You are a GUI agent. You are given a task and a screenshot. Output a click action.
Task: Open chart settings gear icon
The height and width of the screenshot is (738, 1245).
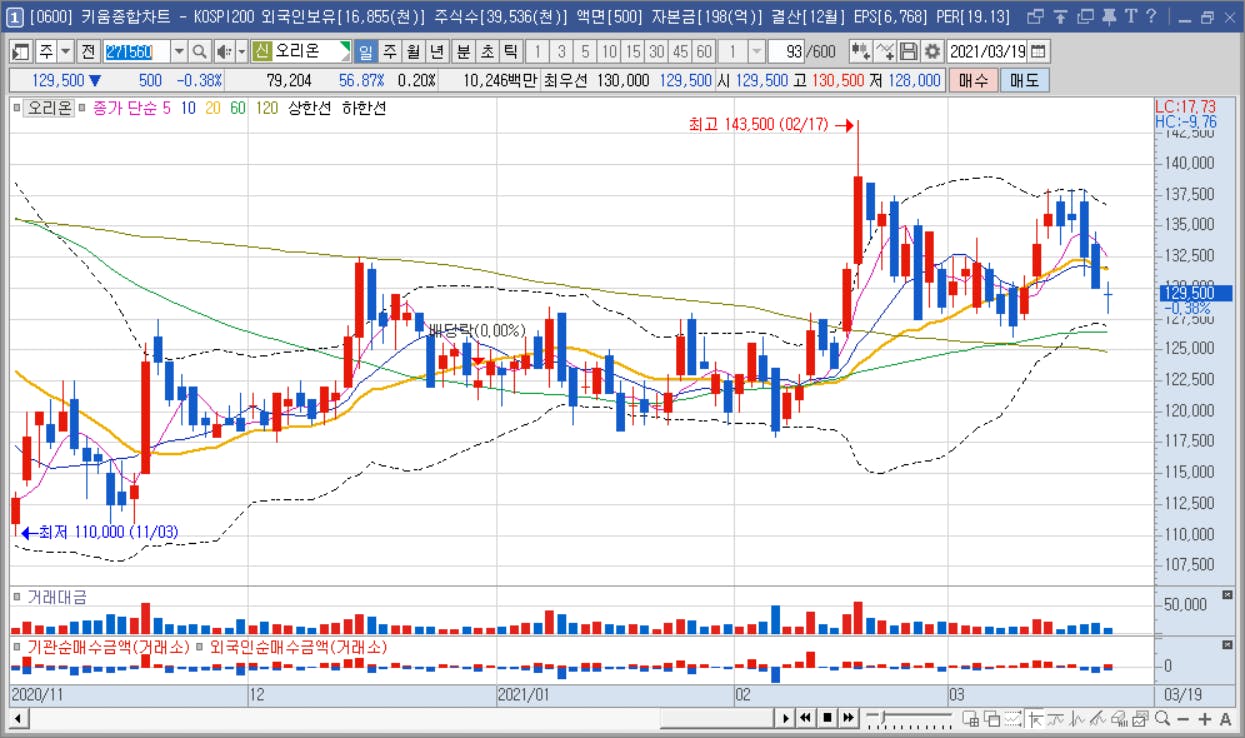pos(932,51)
